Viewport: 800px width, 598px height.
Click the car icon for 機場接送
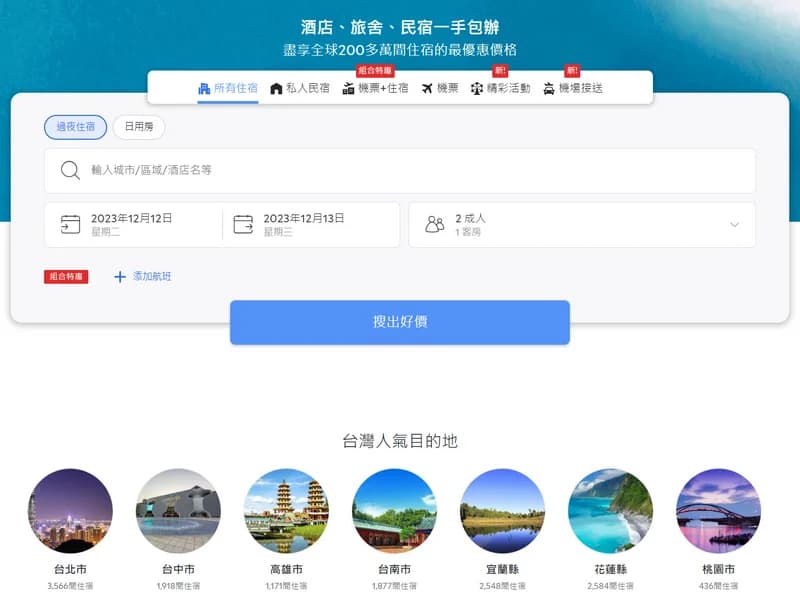tap(549, 89)
